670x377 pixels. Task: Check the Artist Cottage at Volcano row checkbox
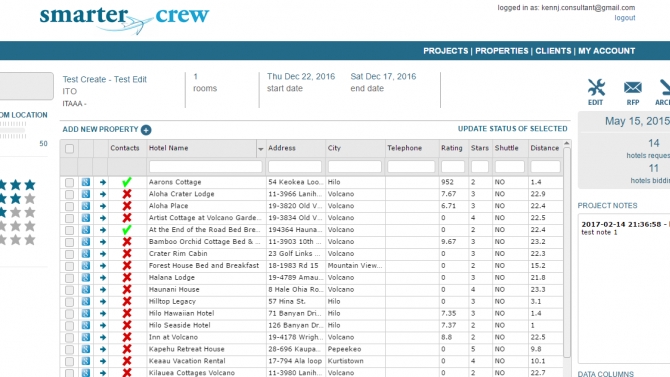coord(69,218)
